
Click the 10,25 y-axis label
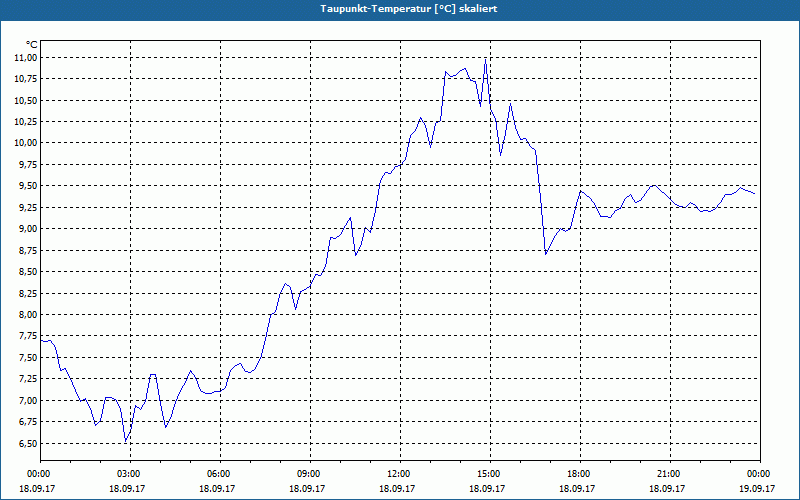coord(26,122)
